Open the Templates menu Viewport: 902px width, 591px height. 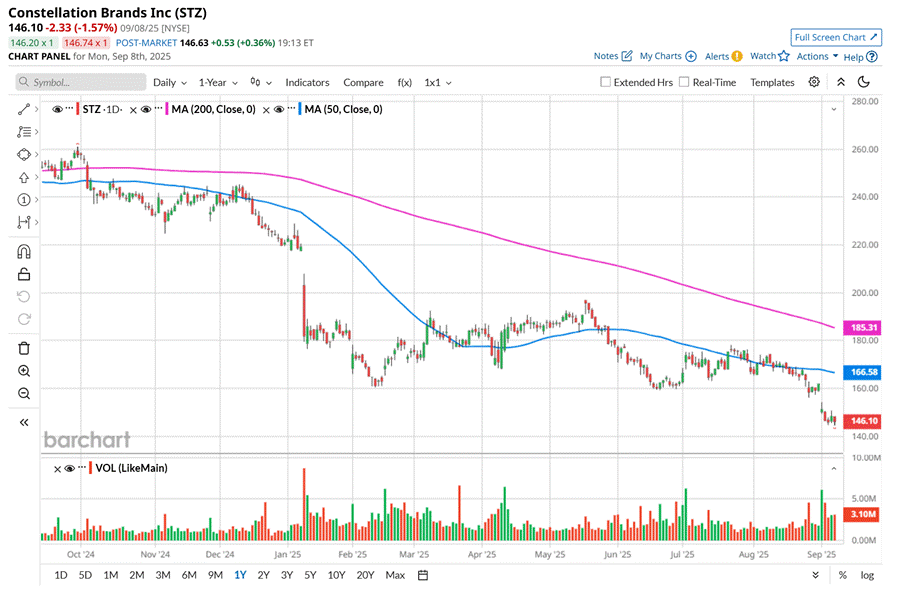pyautogui.click(x=772, y=82)
